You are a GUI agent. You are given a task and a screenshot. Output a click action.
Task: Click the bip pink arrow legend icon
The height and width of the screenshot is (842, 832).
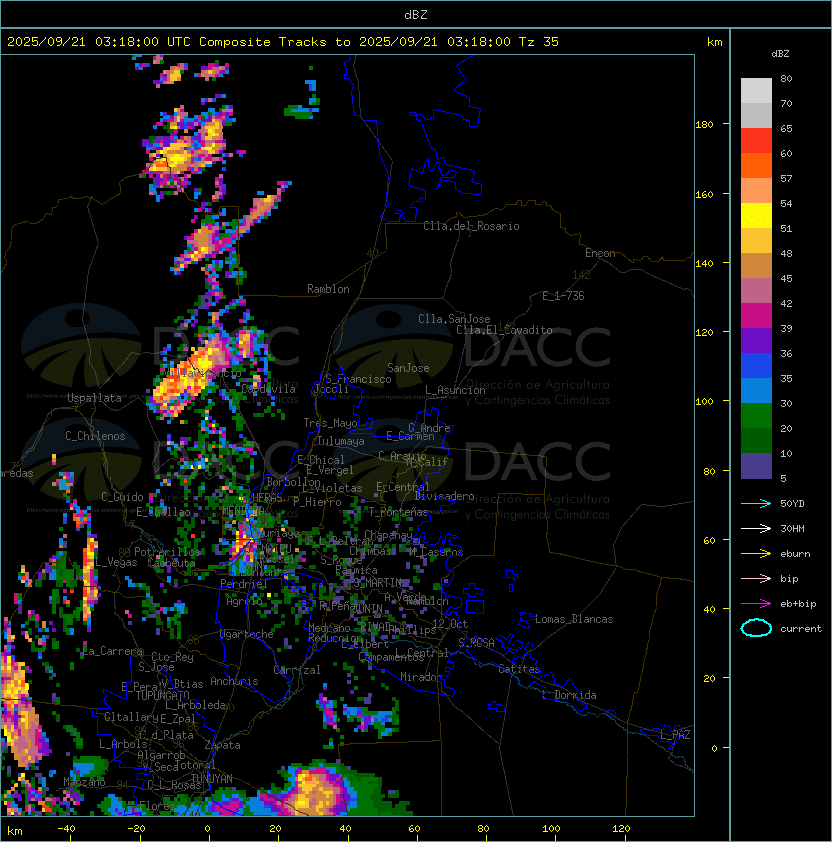click(x=756, y=578)
